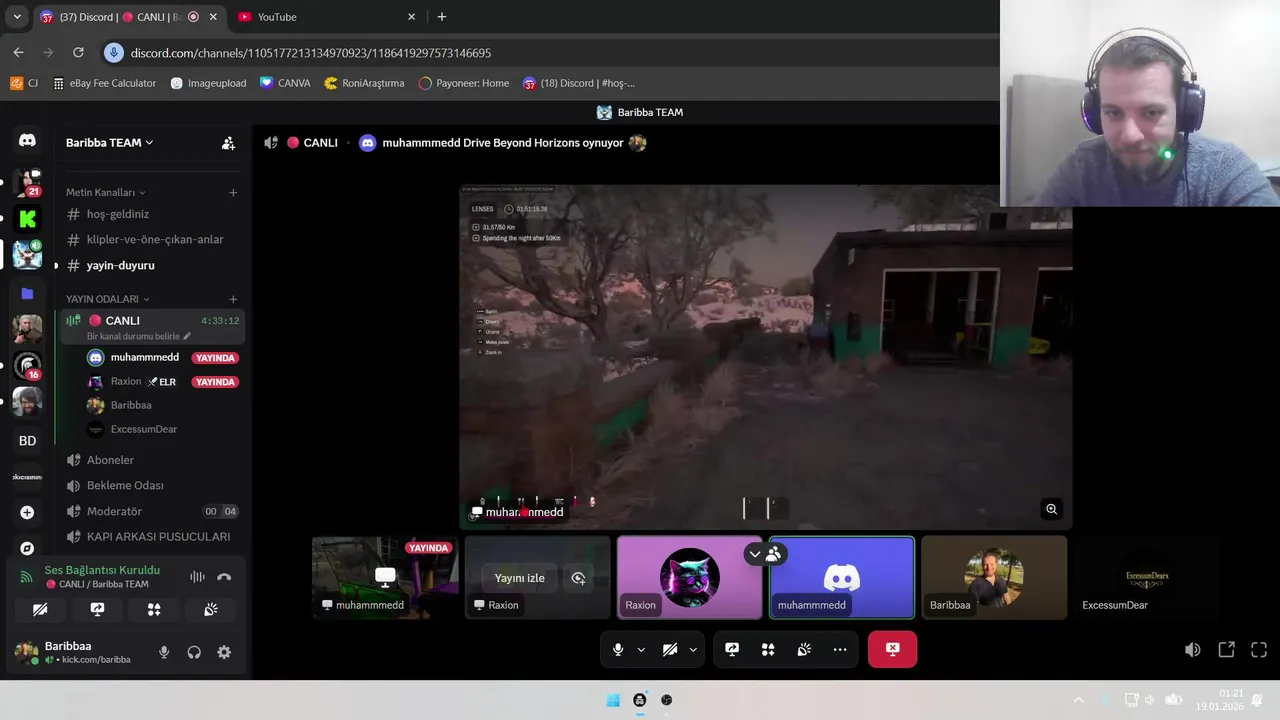Click ExcessumDear in the CANLI channel list
This screenshot has width=1280, height=720.
click(144, 430)
